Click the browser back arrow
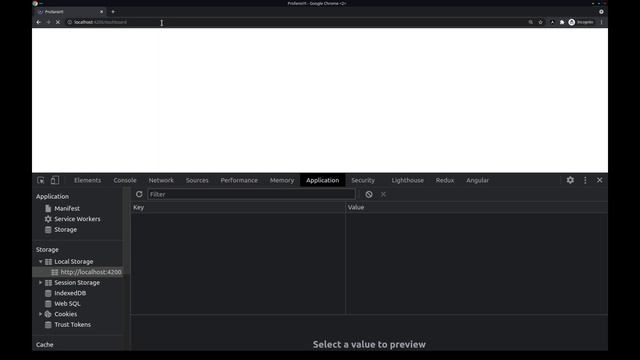This screenshot has width=640, height=360. (38, 22)
